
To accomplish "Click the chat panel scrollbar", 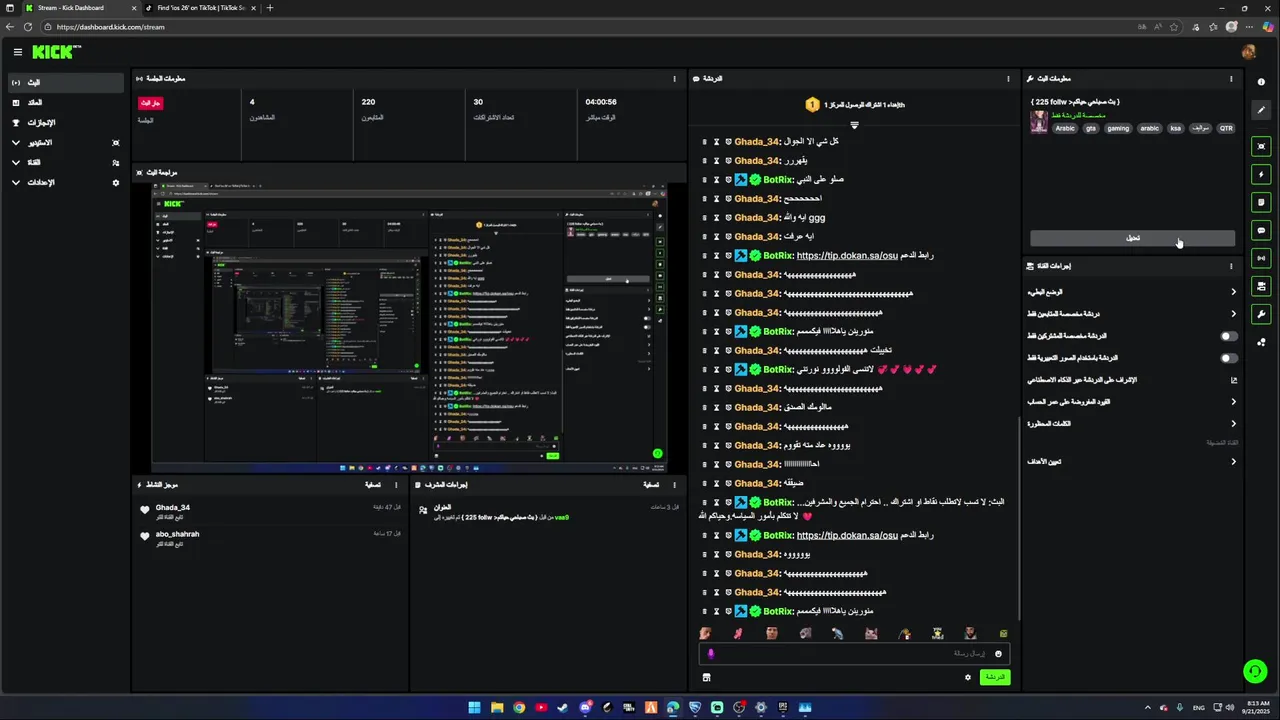I will tap(1018, 519).
